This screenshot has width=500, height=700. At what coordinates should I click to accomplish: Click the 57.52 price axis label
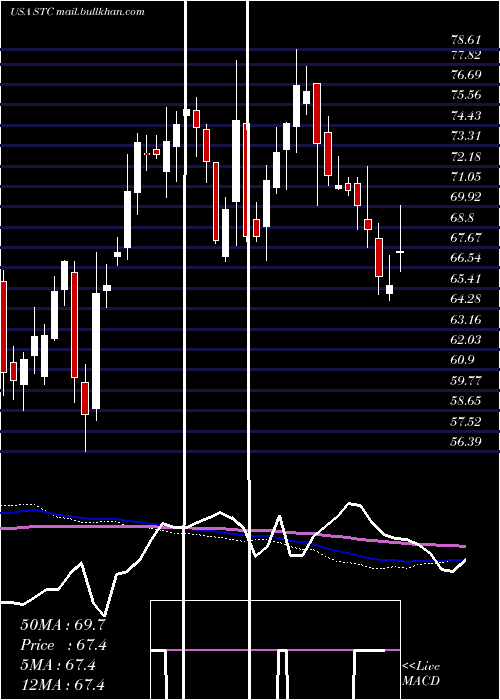[466, 421]
